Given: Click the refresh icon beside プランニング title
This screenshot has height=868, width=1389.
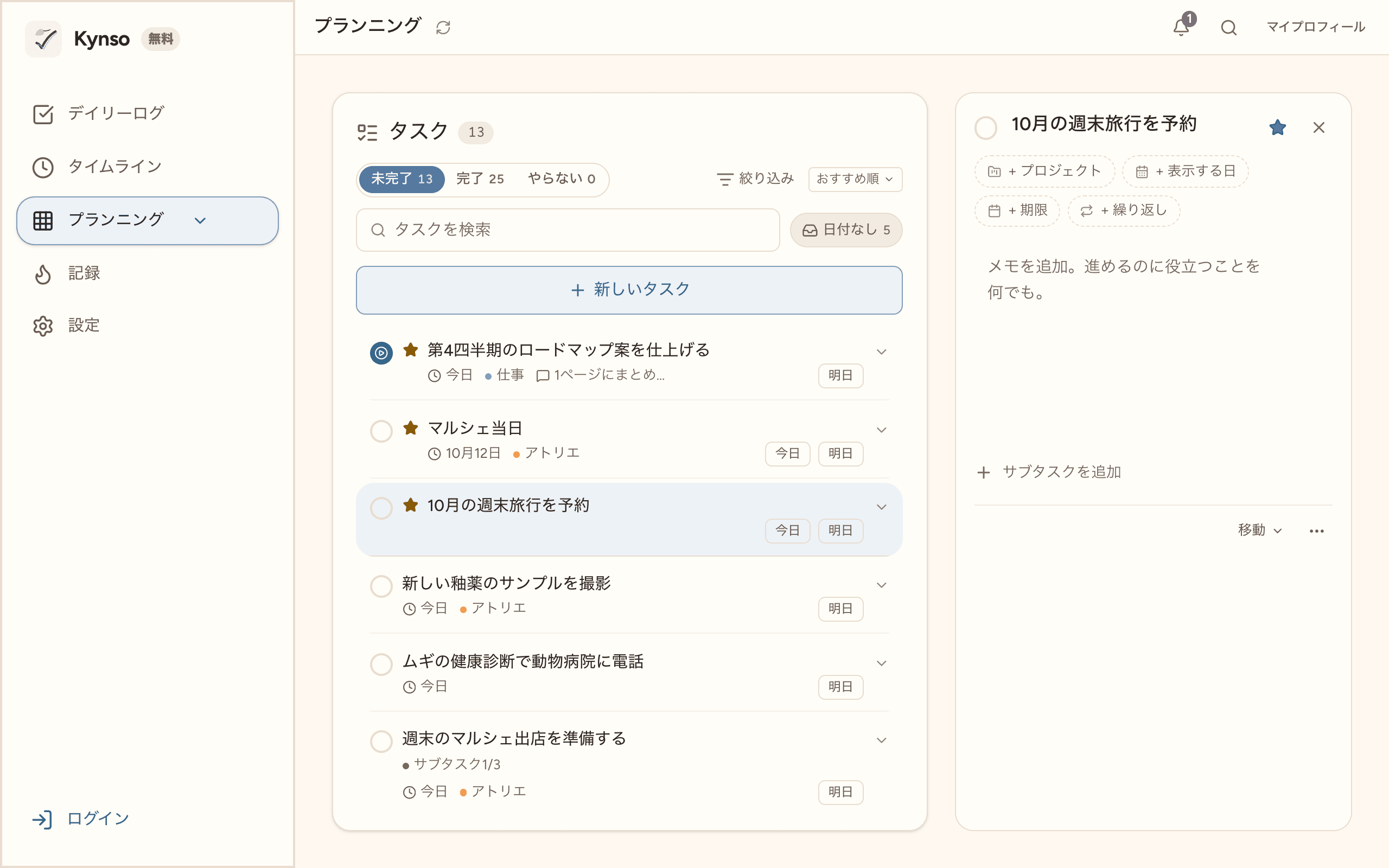Looking at the screenshot, I should pyautogui.click(x=443, y=27).
